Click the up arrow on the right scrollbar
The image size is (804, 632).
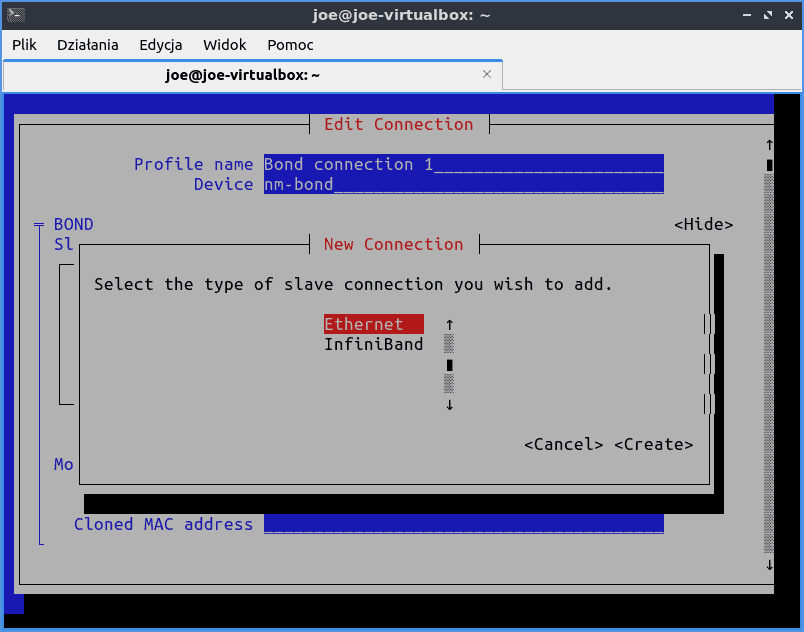[x=768, y=143]
